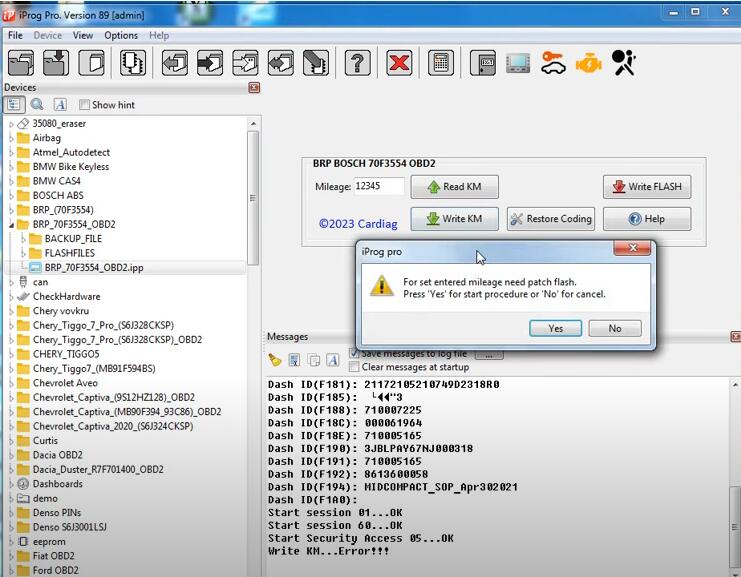Image resolution: width=741 pixels, height=577 pixels.
Task: Click the font 'A' icon in Devices panel
Action: tap(60, 104)
